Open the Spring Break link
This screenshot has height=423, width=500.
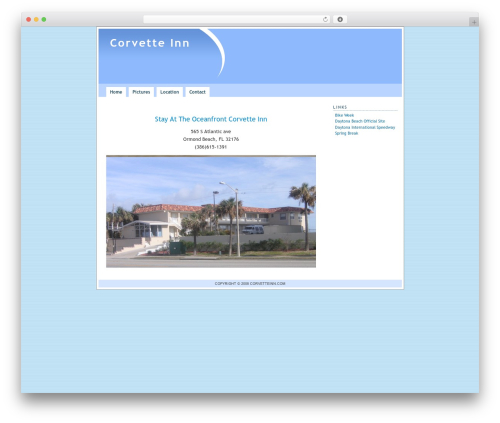click(x=346, y=133)
